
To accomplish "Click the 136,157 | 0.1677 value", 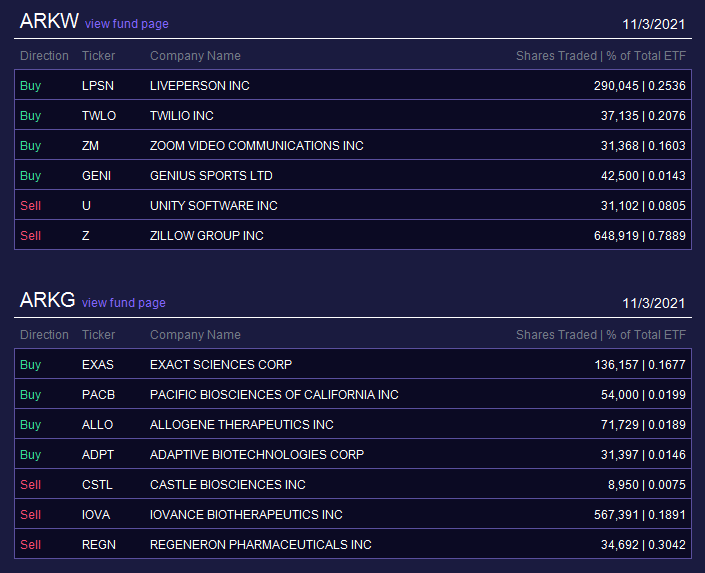I will 640,364.
